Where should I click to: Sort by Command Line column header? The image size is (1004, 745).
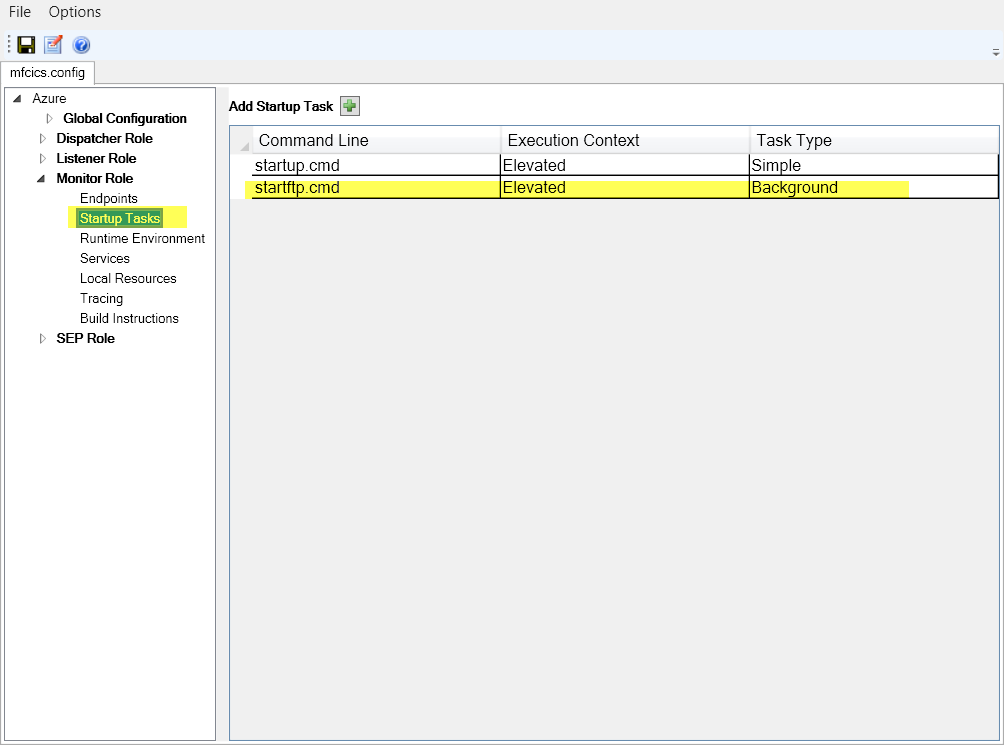click(313, 140)
